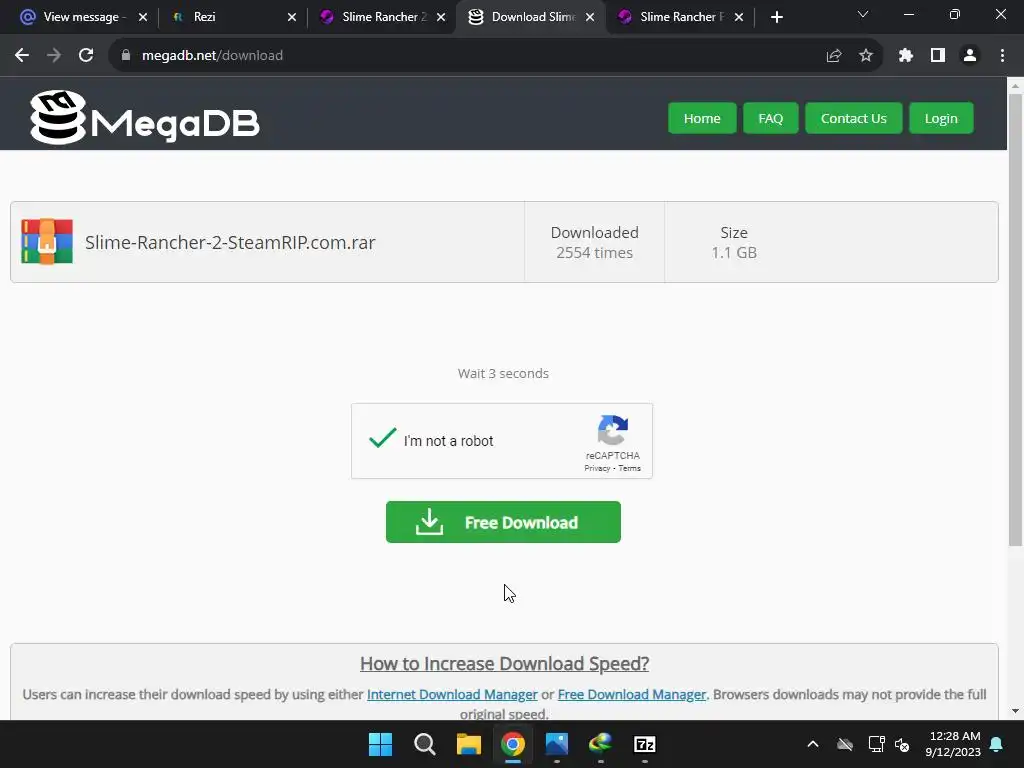Click the 1.1 GB size value

click(x=734, y=253)
